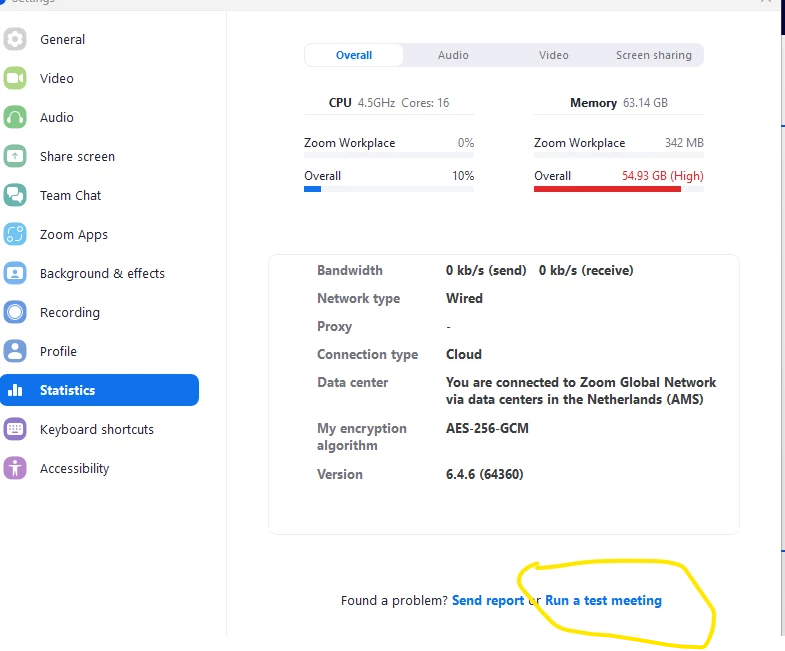785x651 pixels.
Task: Click Run a test meeting link
Action: point(603,600)
